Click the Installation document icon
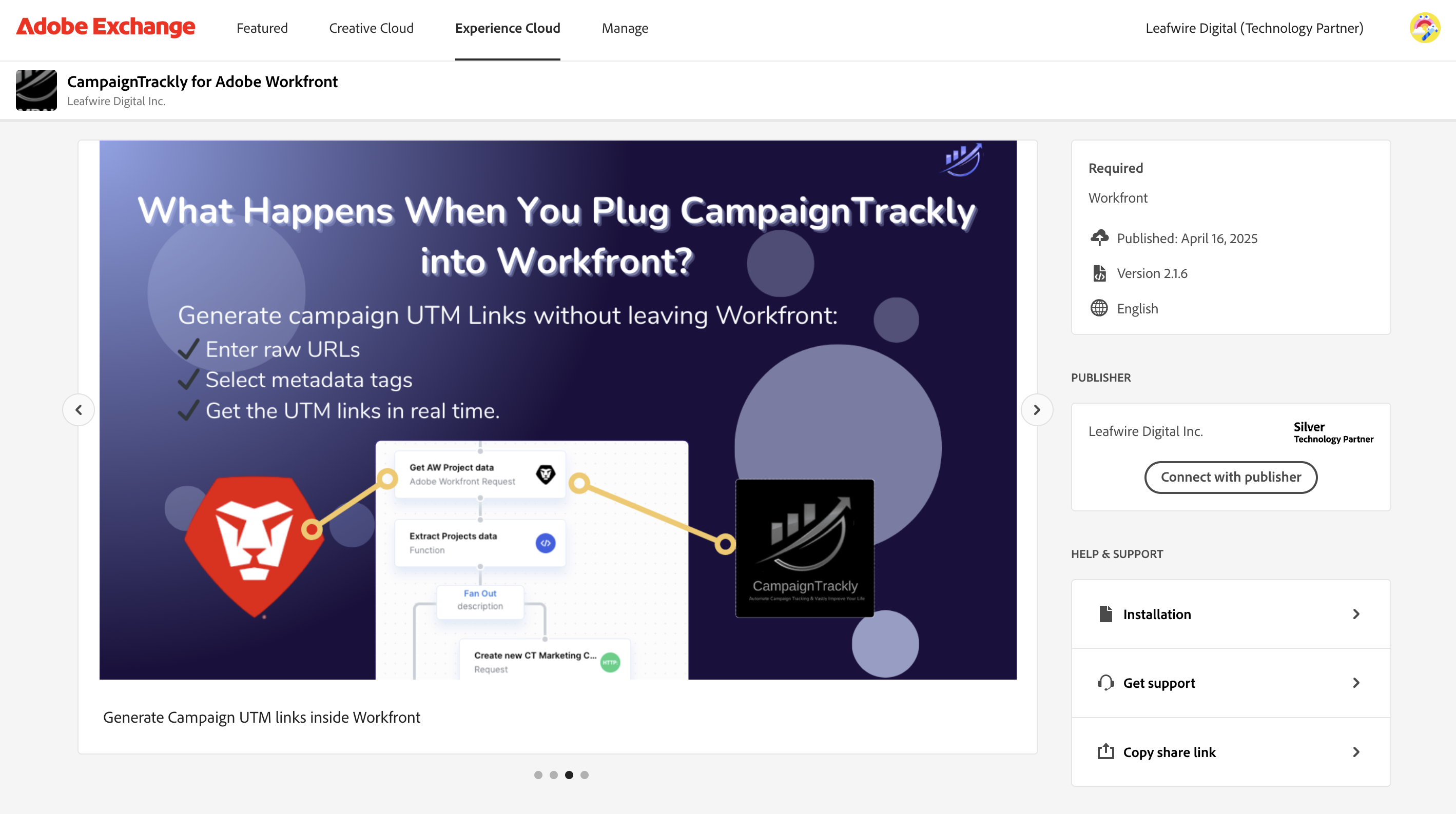 pos(1105,613)
